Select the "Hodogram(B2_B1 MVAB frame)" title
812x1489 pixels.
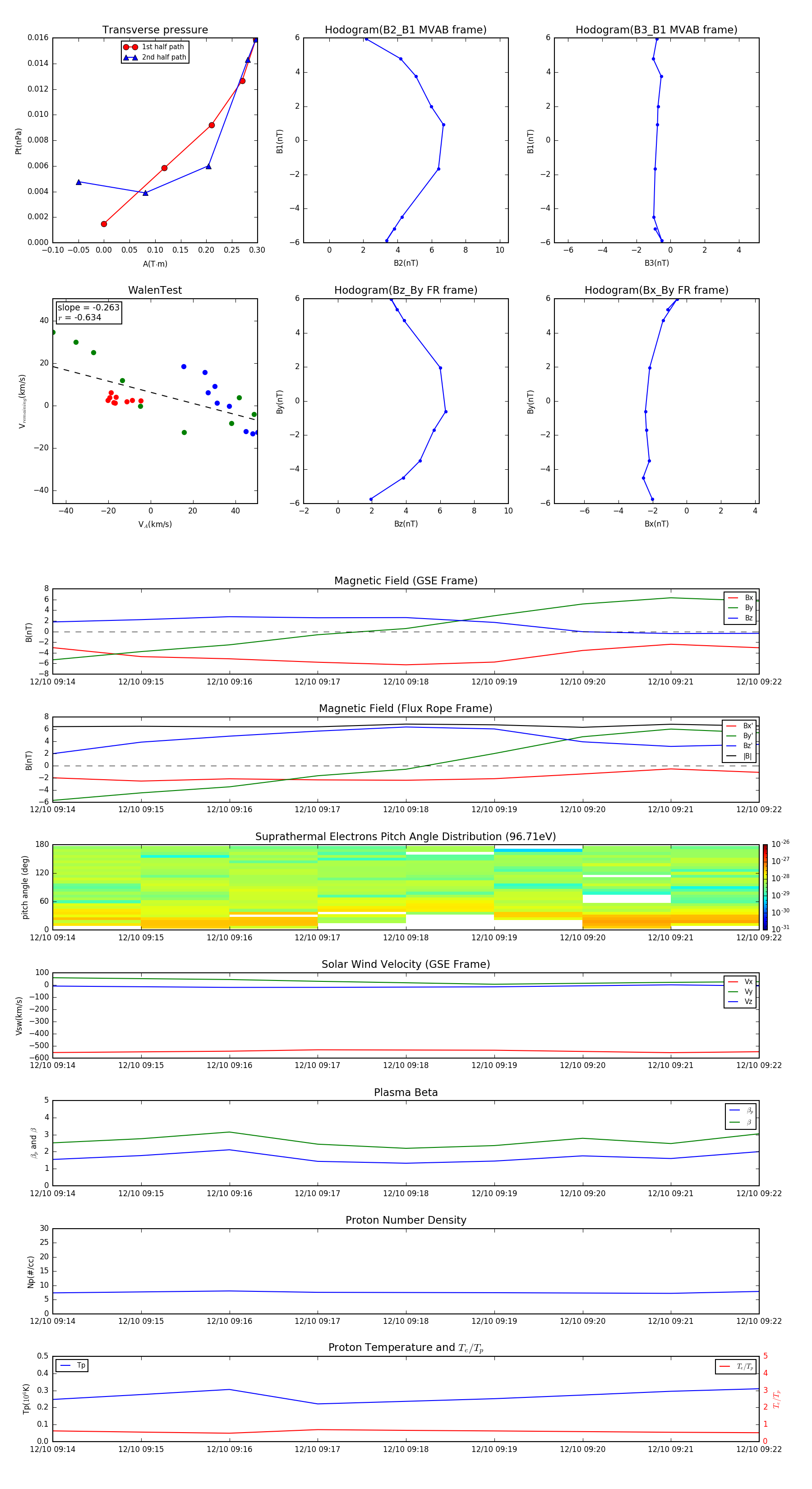coord(406,29)
